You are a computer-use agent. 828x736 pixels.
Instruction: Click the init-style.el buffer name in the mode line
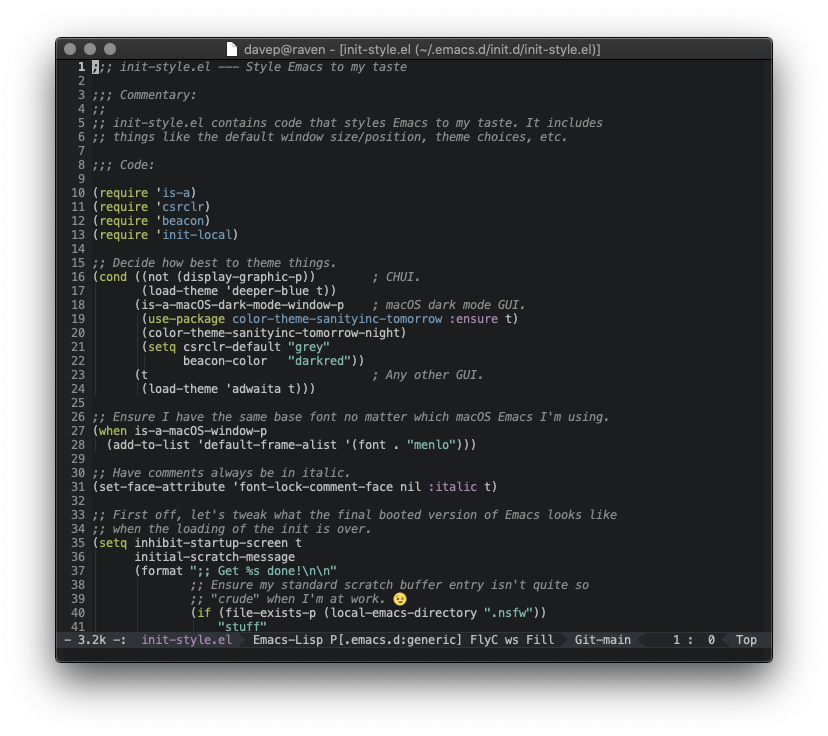pyautogui.click(x=186, y=639)
